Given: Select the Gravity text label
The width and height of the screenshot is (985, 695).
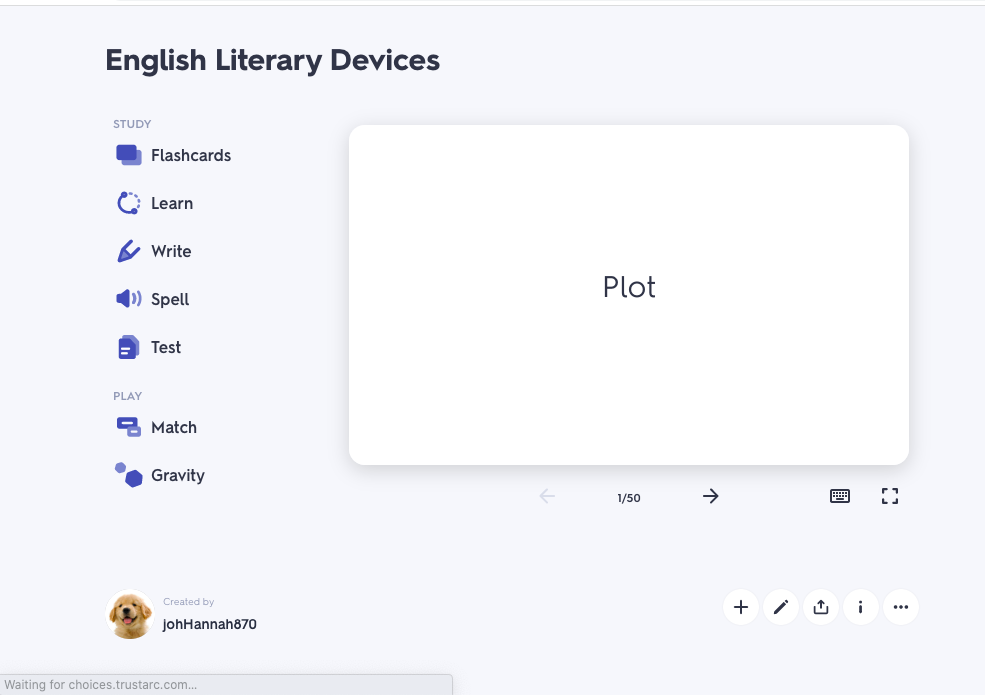Looking at the screenshot, I should [178, 475].
